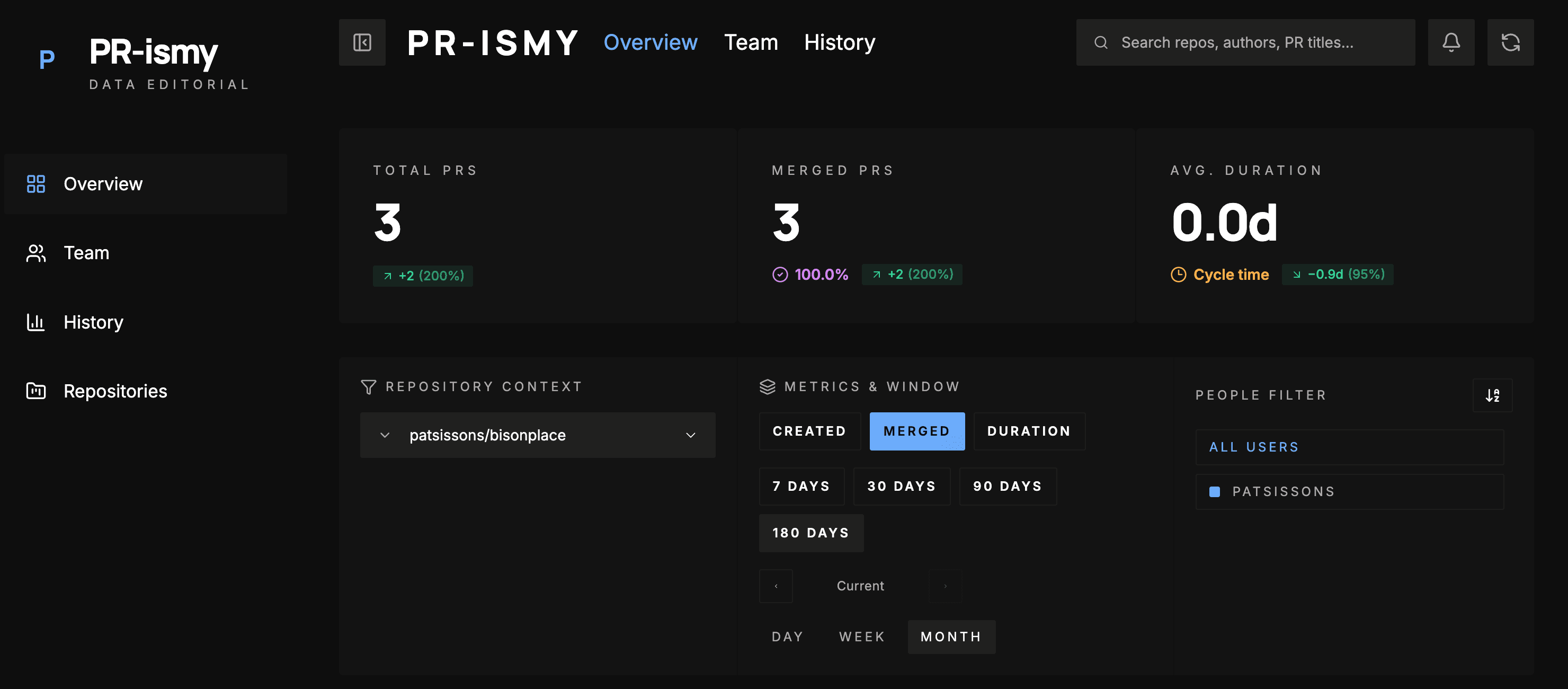Select the Repositories icon in the sidebar
The height and width of the screenshot is (689, 1568).
35,391
